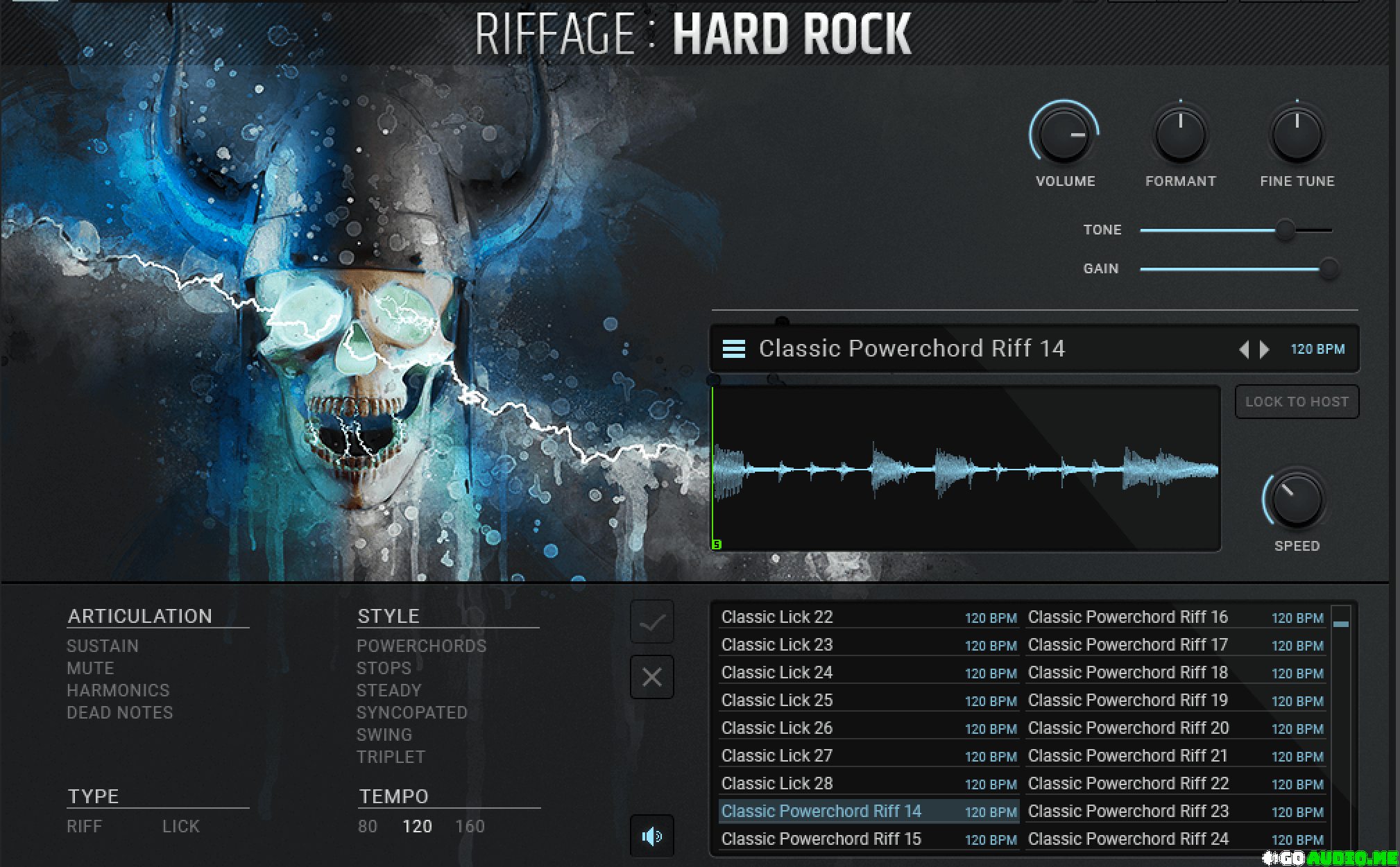Viewport: 1400px width, 867px height.
Task: Enable the Sustain articulation filter
Action: tap(103, 646)
